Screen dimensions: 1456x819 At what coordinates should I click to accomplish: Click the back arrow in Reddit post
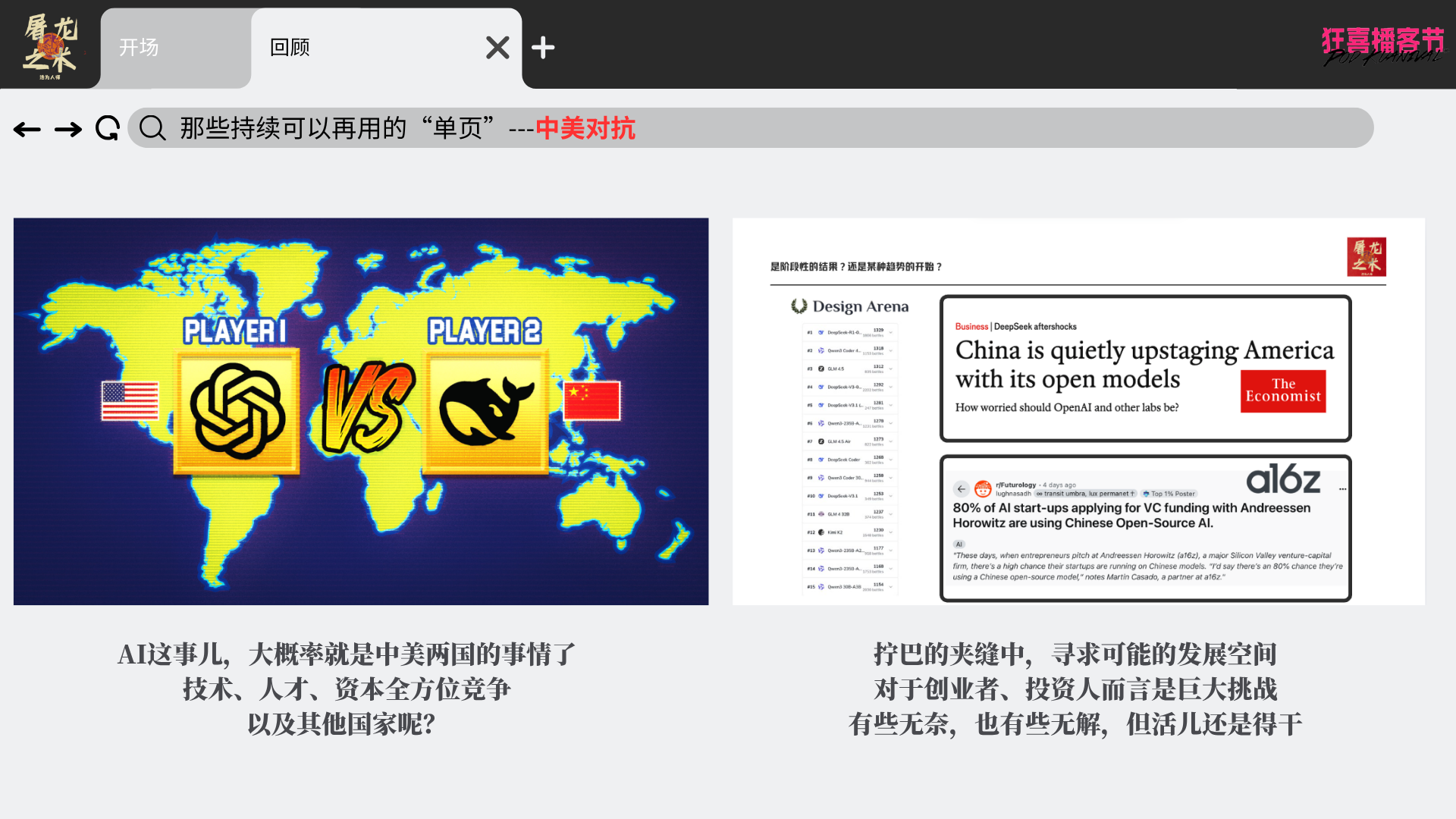(962, 489)
